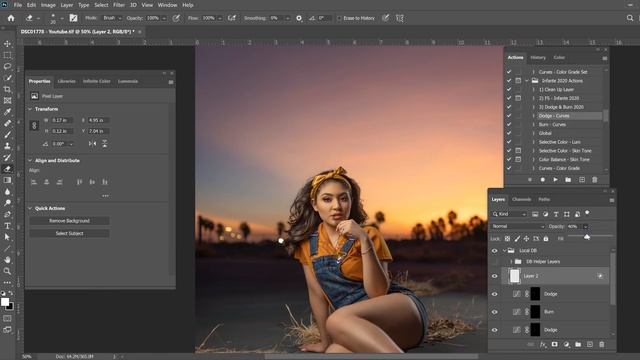Add a layer style with fx icon
This screenshot has width=640, height=360.
[x=543, y=344]
